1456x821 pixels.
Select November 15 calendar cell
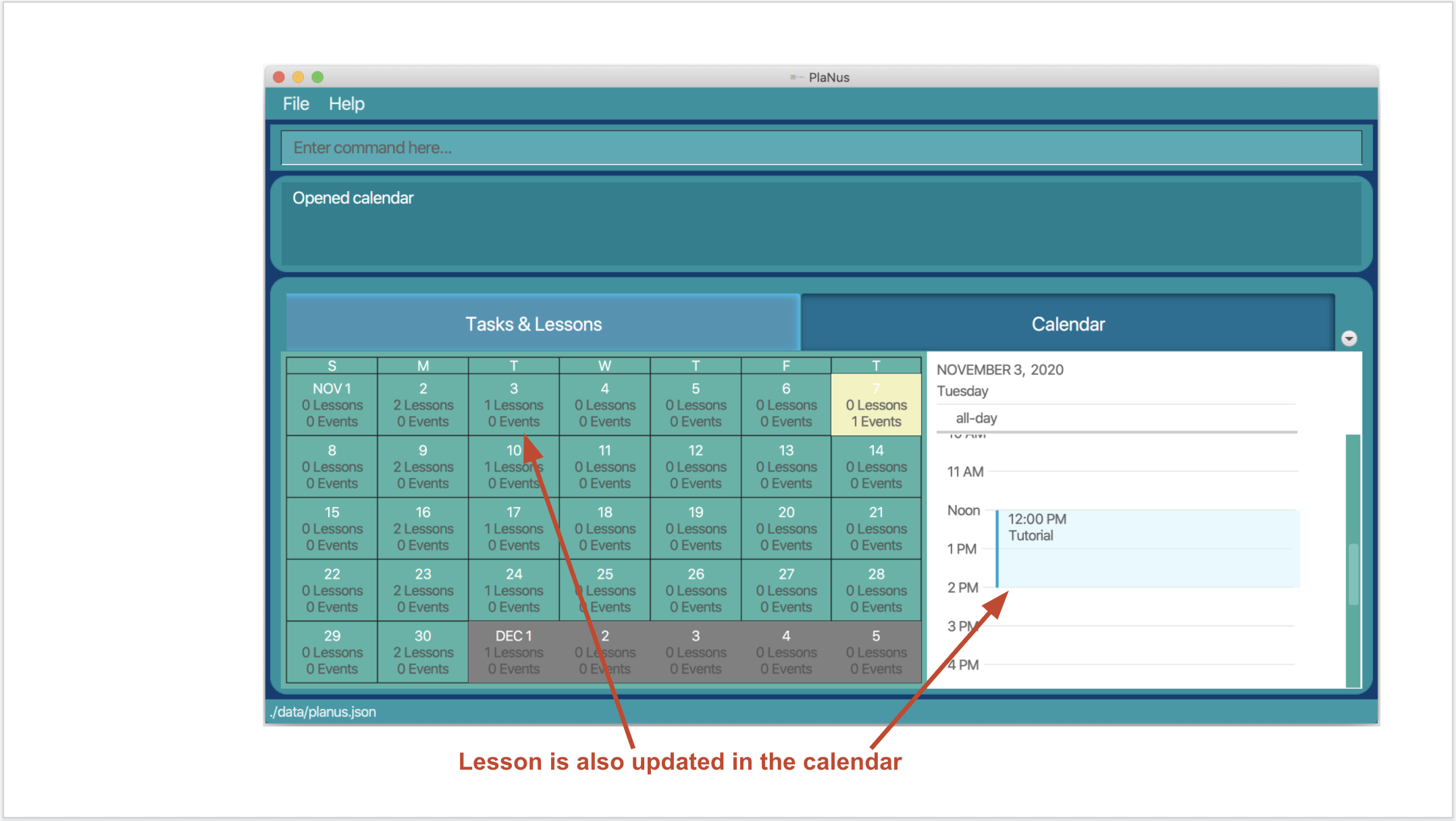pos(332,529)
